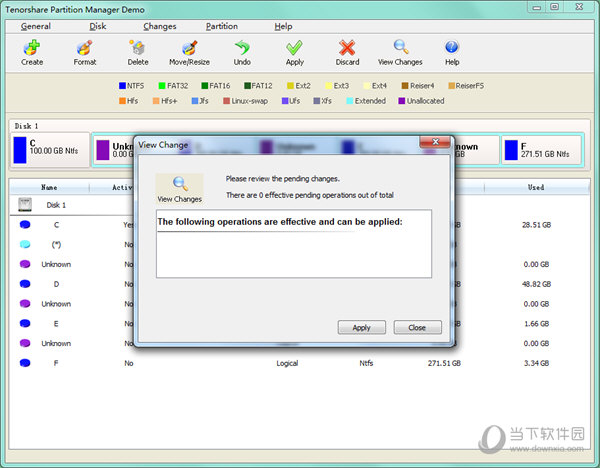Click the Disk 1 drive icon in list

pos(25,205)
